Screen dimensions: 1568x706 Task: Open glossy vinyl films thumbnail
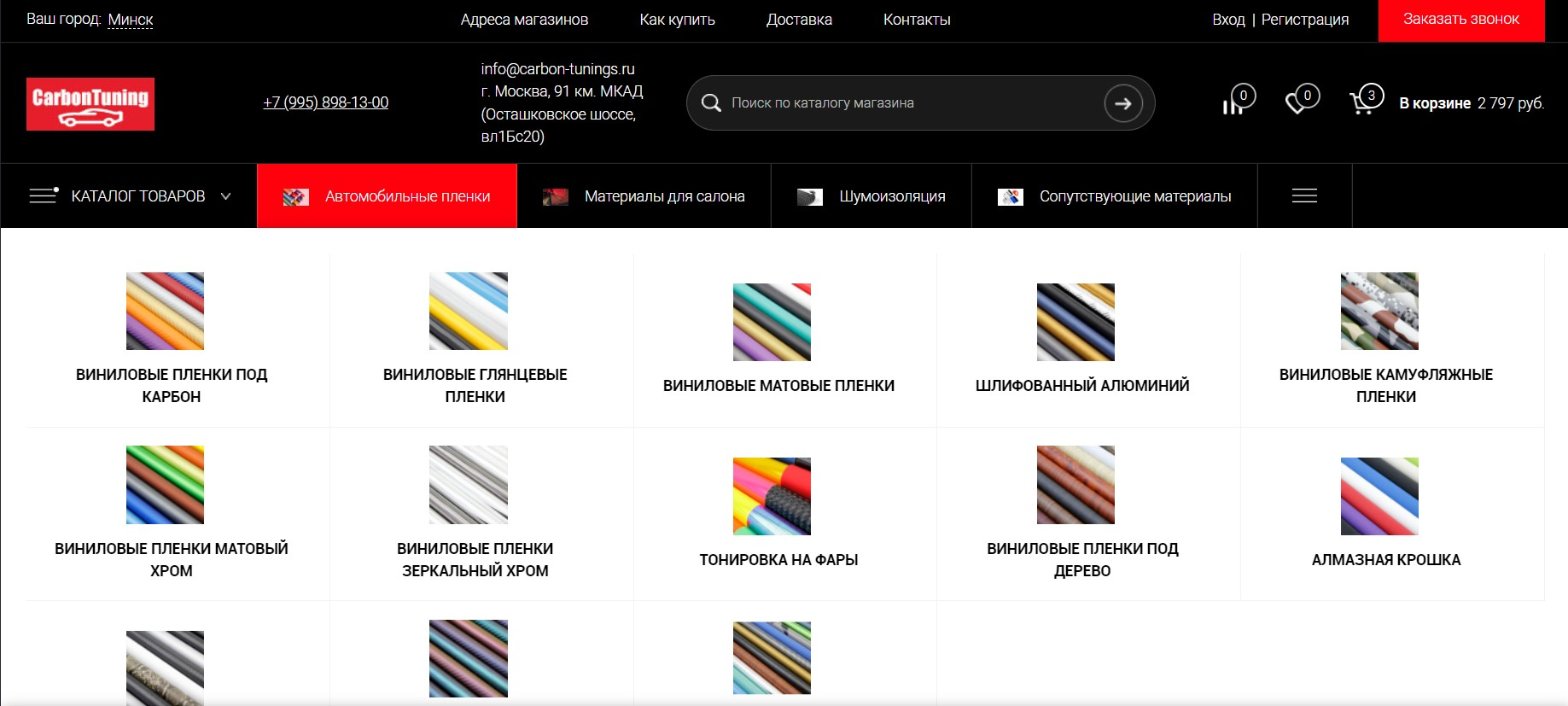click(x=469, y=311)
